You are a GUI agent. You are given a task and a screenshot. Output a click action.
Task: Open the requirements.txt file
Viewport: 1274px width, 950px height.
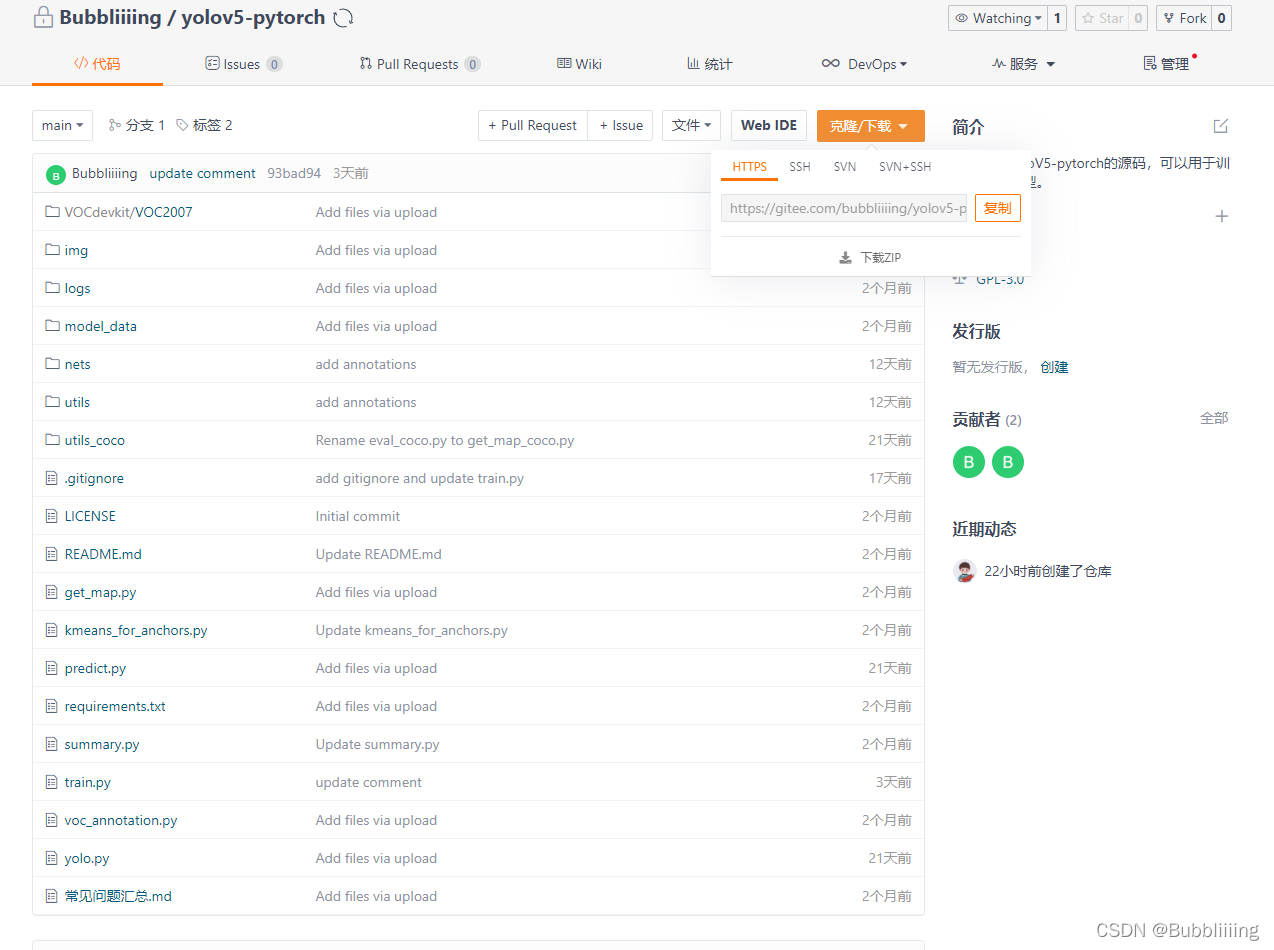pyautogui.click(x=115, y=706)
